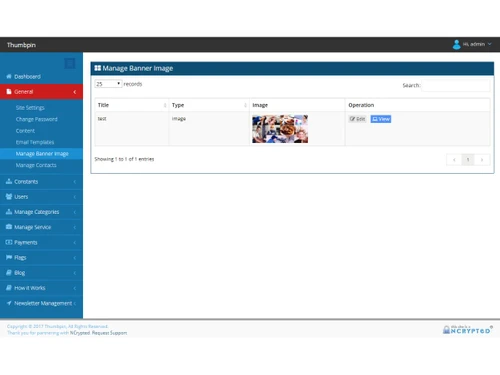Viewport: 500px width, 375px height.
Task: Click the How it Works book icon
Action: 9,288
